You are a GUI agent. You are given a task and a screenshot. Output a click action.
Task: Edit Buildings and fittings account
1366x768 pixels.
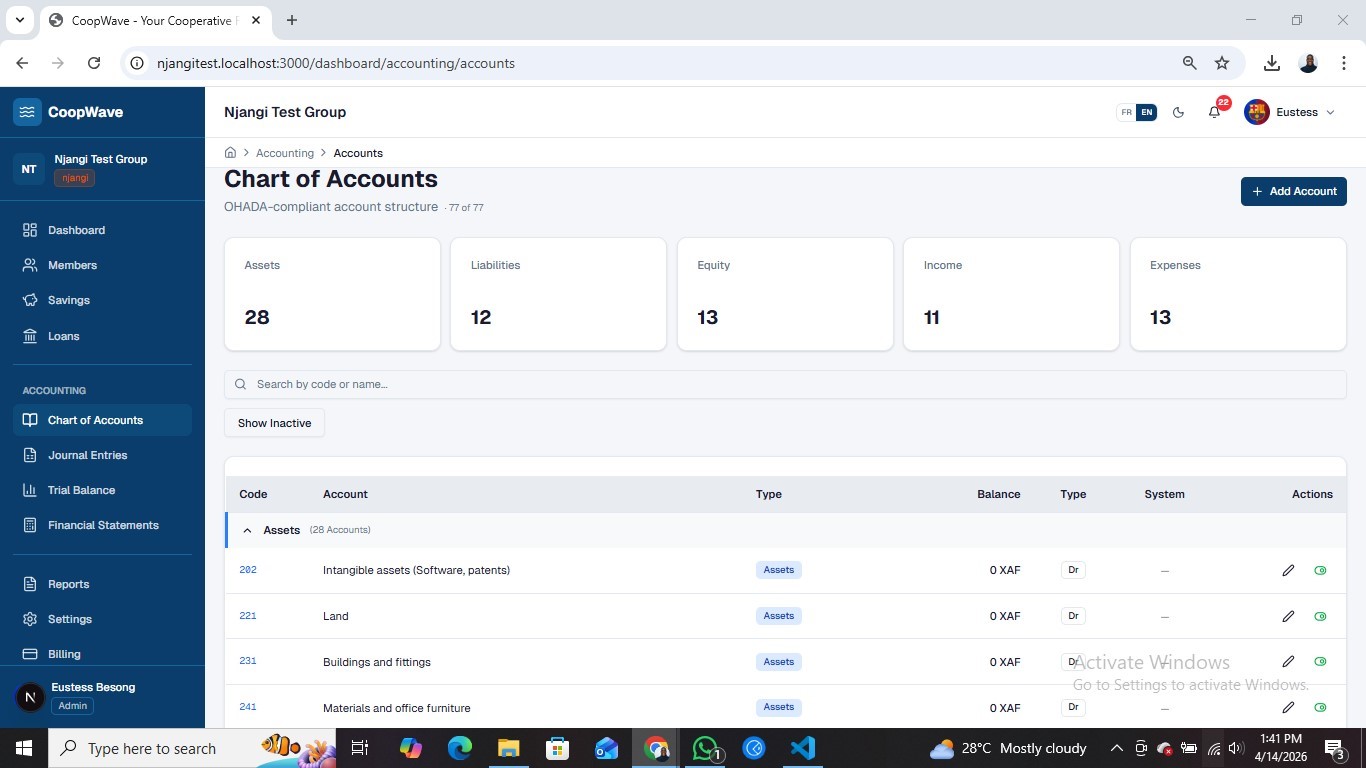[x=1288, y=662]
